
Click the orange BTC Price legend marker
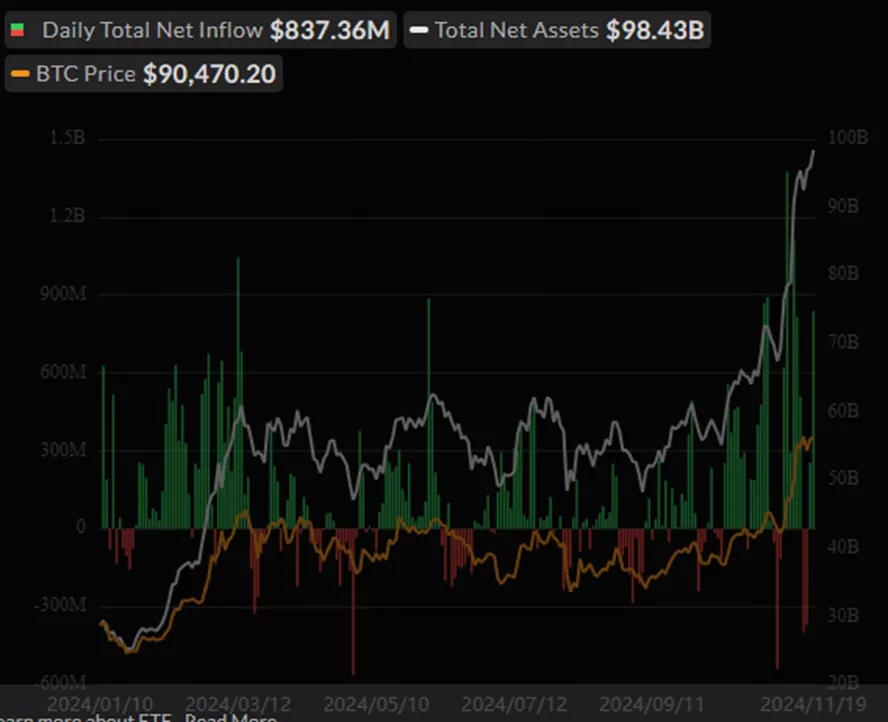coord(21,74)
